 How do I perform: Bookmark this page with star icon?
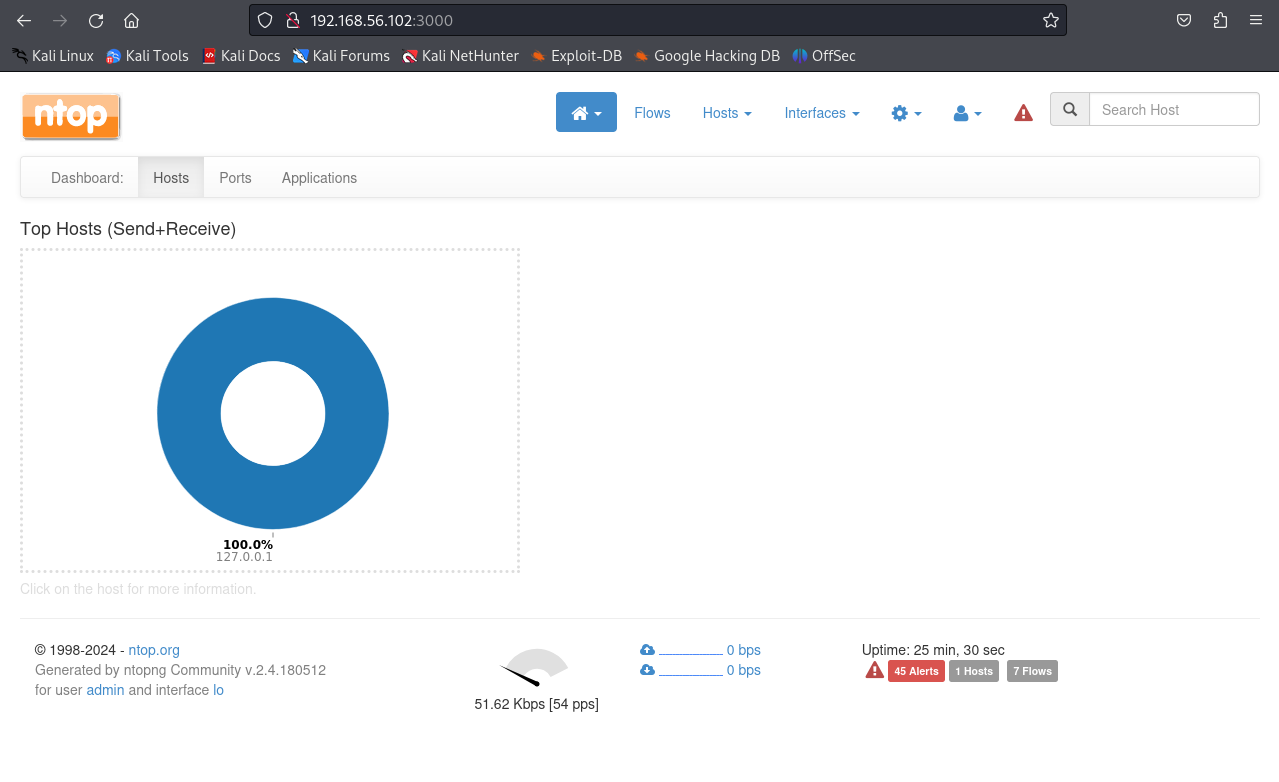pos(1050,20)
